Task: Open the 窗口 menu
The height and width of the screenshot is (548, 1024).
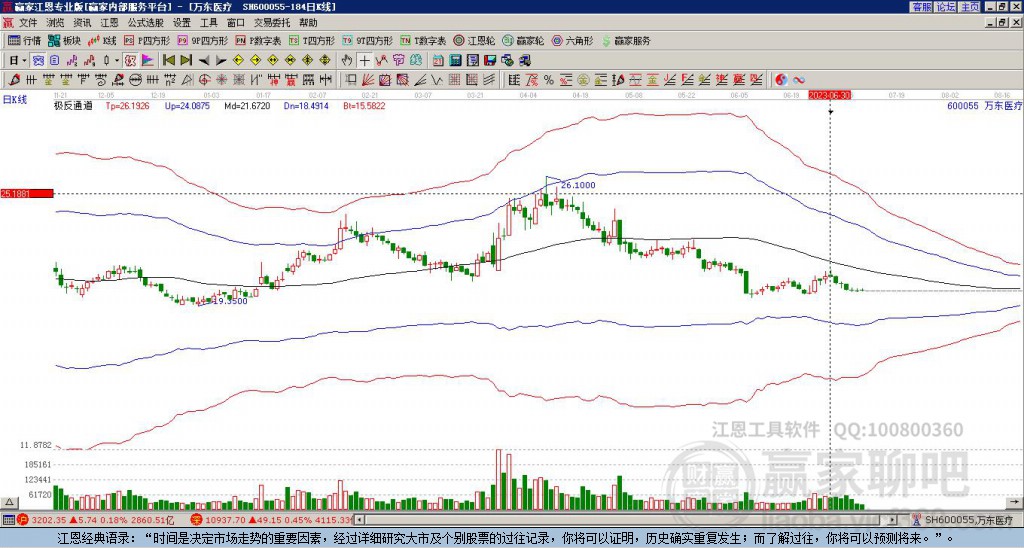Action: [x=236, y=23]
